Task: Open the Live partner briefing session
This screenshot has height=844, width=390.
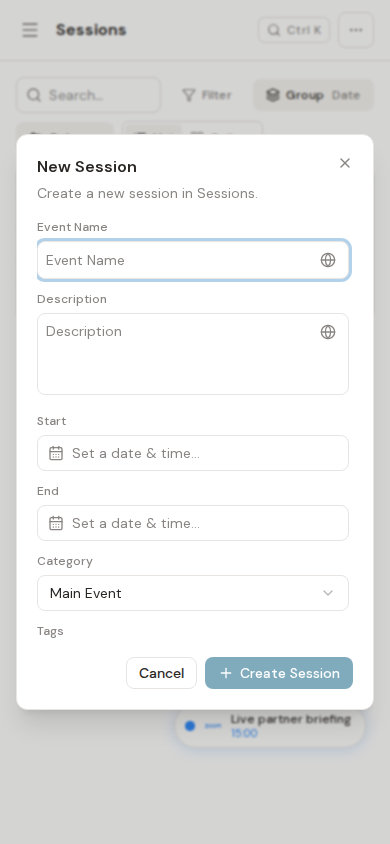Action: [x=270, y=726]
